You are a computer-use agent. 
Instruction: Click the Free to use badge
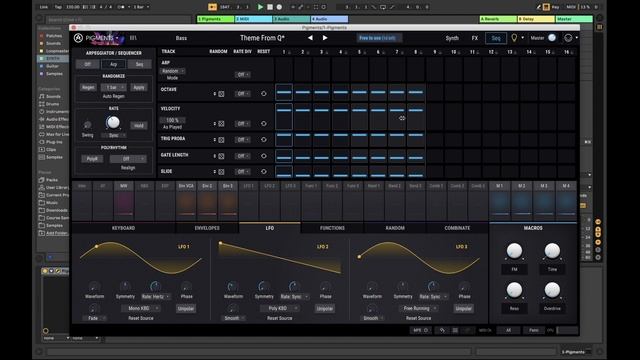378,38
